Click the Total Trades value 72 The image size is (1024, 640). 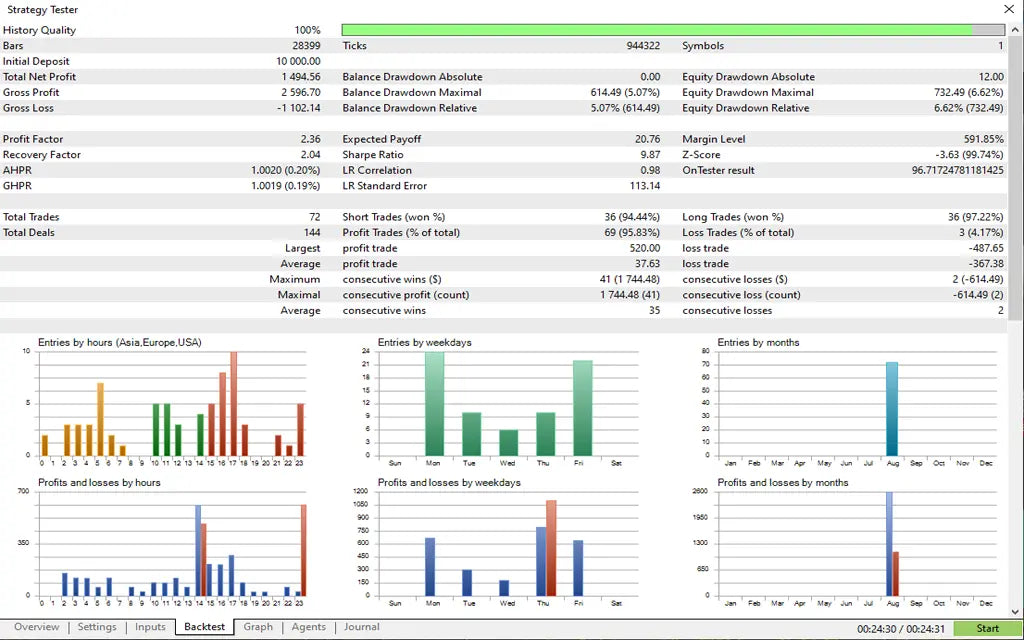pyautogui.click(x=314, y=217)
